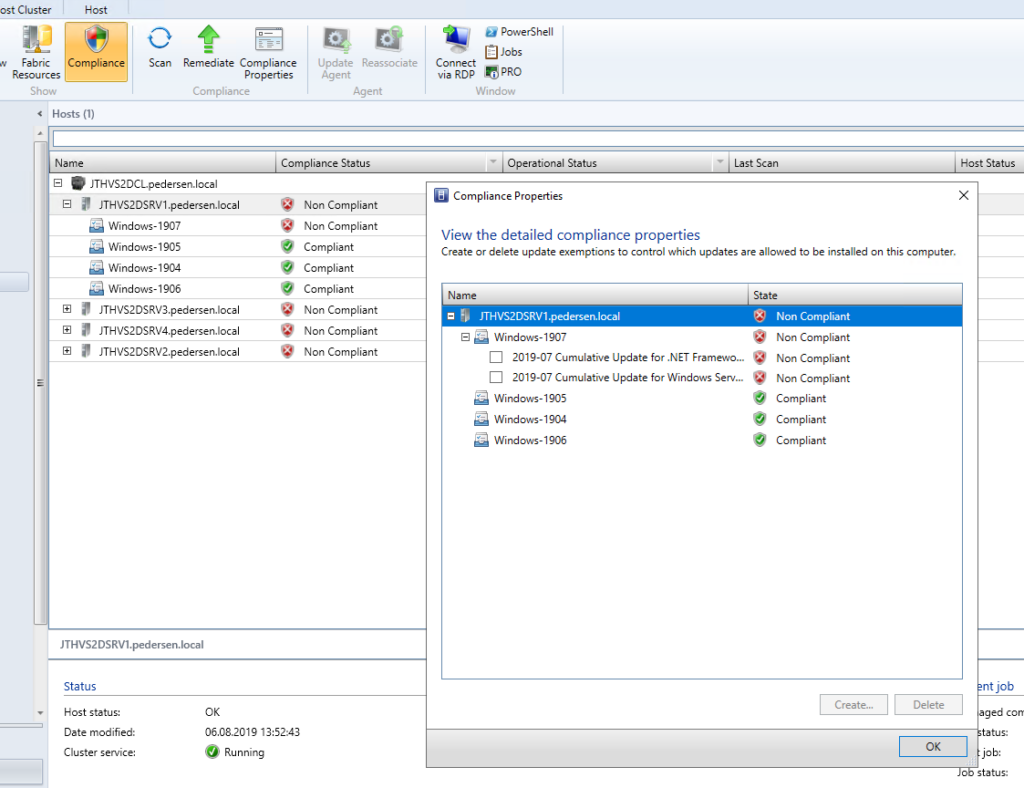Click the Create... exemption button
The image size is (1024, 788).
854,704
